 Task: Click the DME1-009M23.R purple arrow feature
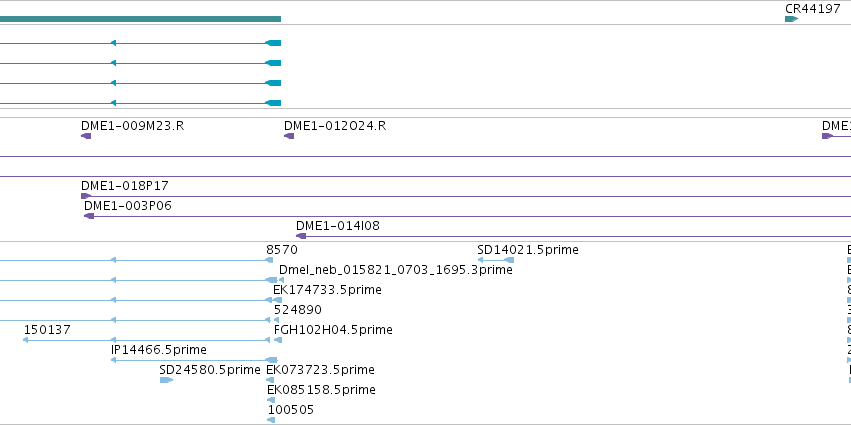(x=86, y=136)
